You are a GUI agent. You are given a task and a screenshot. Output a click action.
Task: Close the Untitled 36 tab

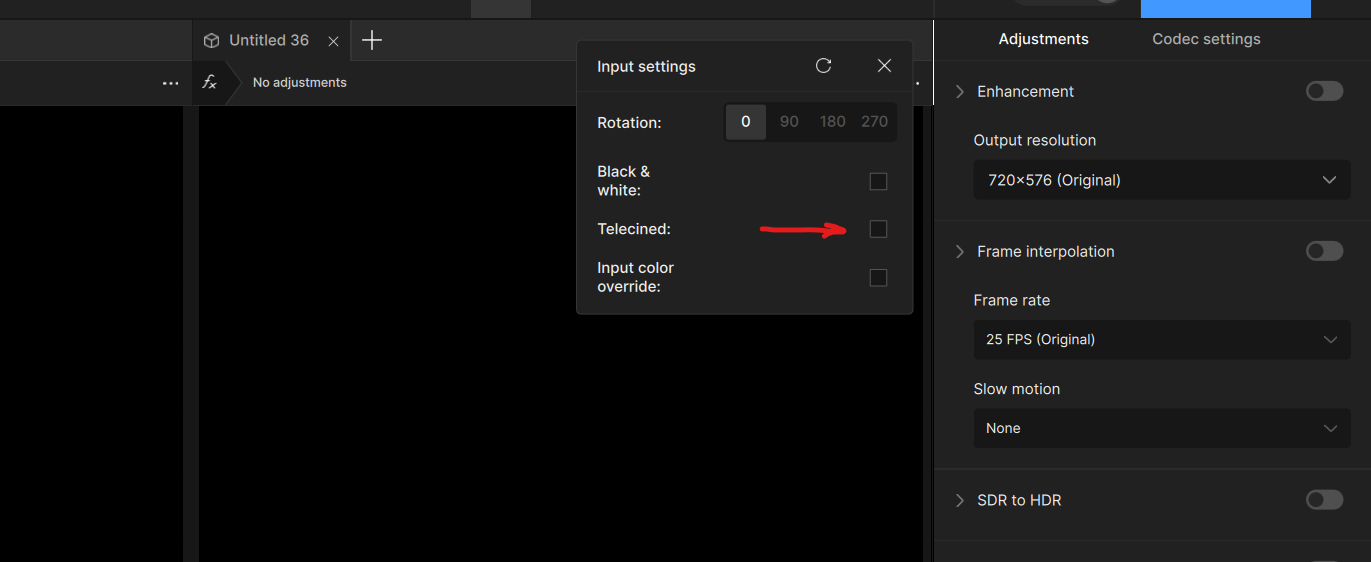(x=333, y=41)
